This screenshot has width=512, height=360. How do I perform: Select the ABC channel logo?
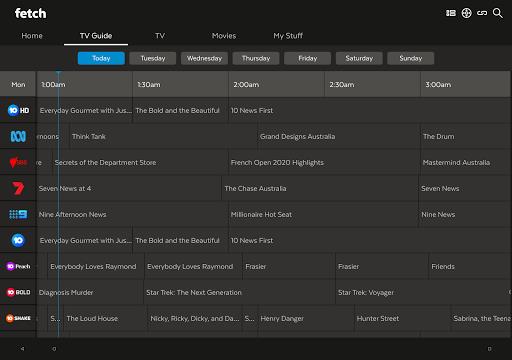click(x=18, y=136)
